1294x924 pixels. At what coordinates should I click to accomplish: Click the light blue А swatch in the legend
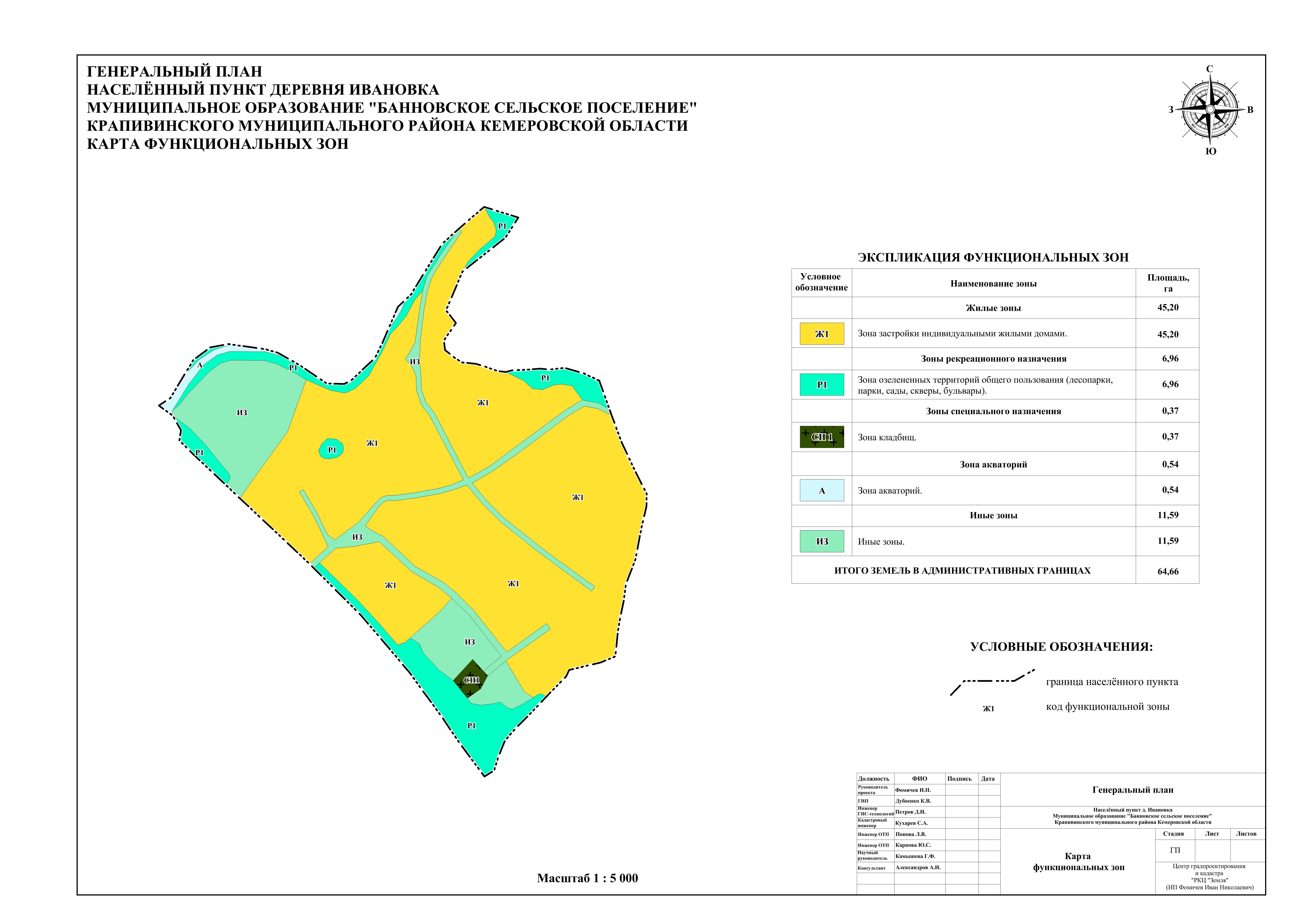(x=822, y=490)
